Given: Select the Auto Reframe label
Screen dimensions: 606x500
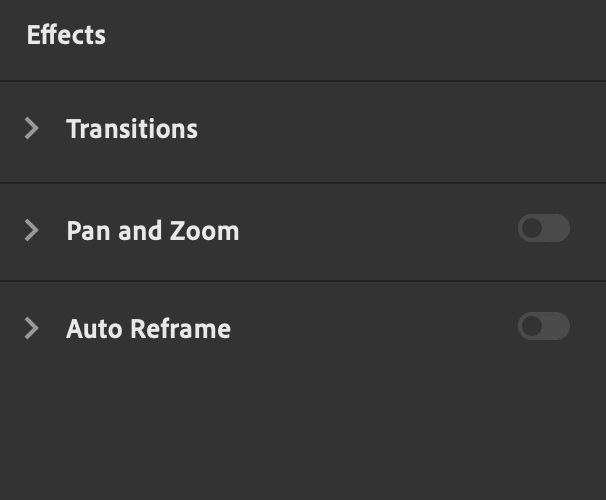Looking at the screenshot, I should 148,329.
